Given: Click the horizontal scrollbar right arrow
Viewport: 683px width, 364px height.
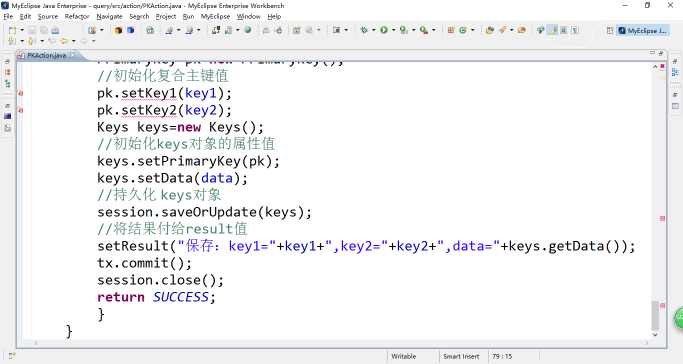Looking at the screenshot, I should click(647, 343).
